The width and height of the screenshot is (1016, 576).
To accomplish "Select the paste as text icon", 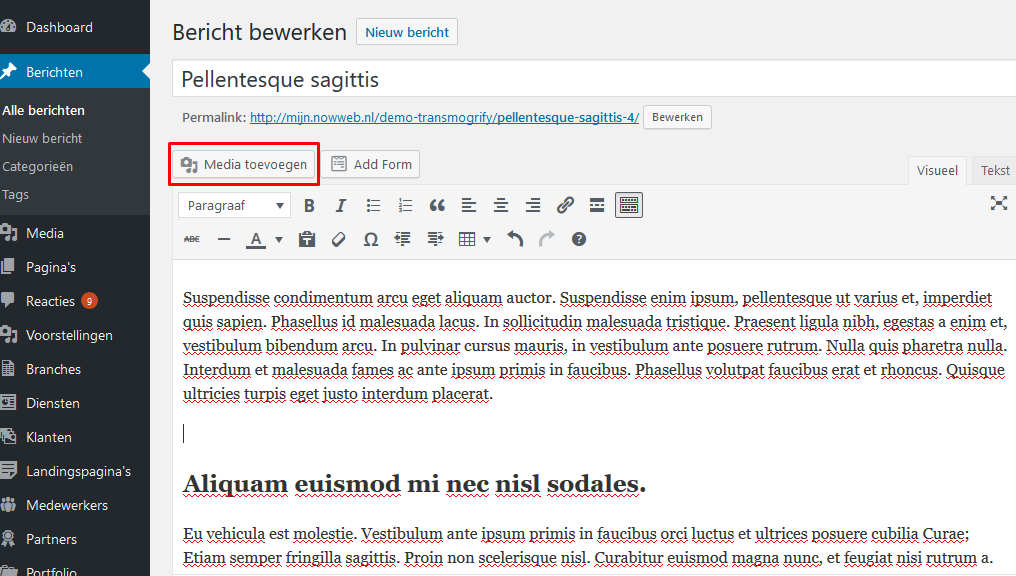I will point(307,238).
